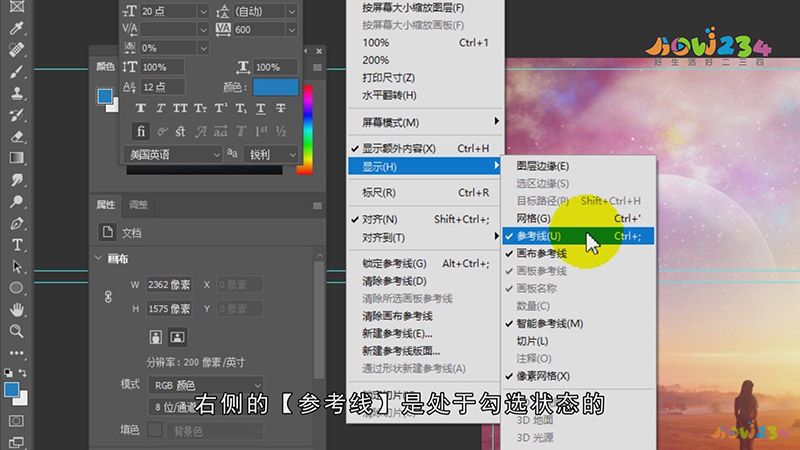The width and height of the screenshot is (800, 450).
Task: Uncheck 参考线(U) in the Show submenu
Action: (578, 236)
